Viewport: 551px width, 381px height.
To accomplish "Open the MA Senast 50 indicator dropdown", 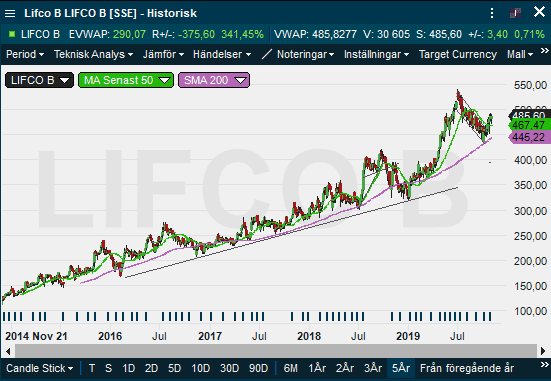I will tap(126, 80).
